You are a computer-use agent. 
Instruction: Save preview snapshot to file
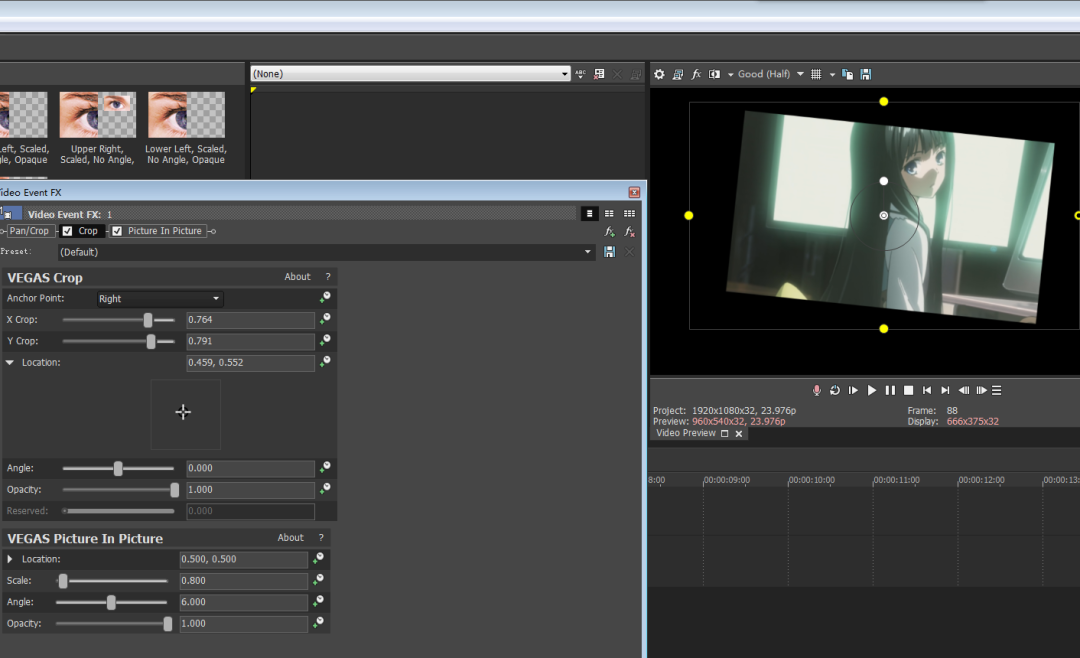pos(866,74)
